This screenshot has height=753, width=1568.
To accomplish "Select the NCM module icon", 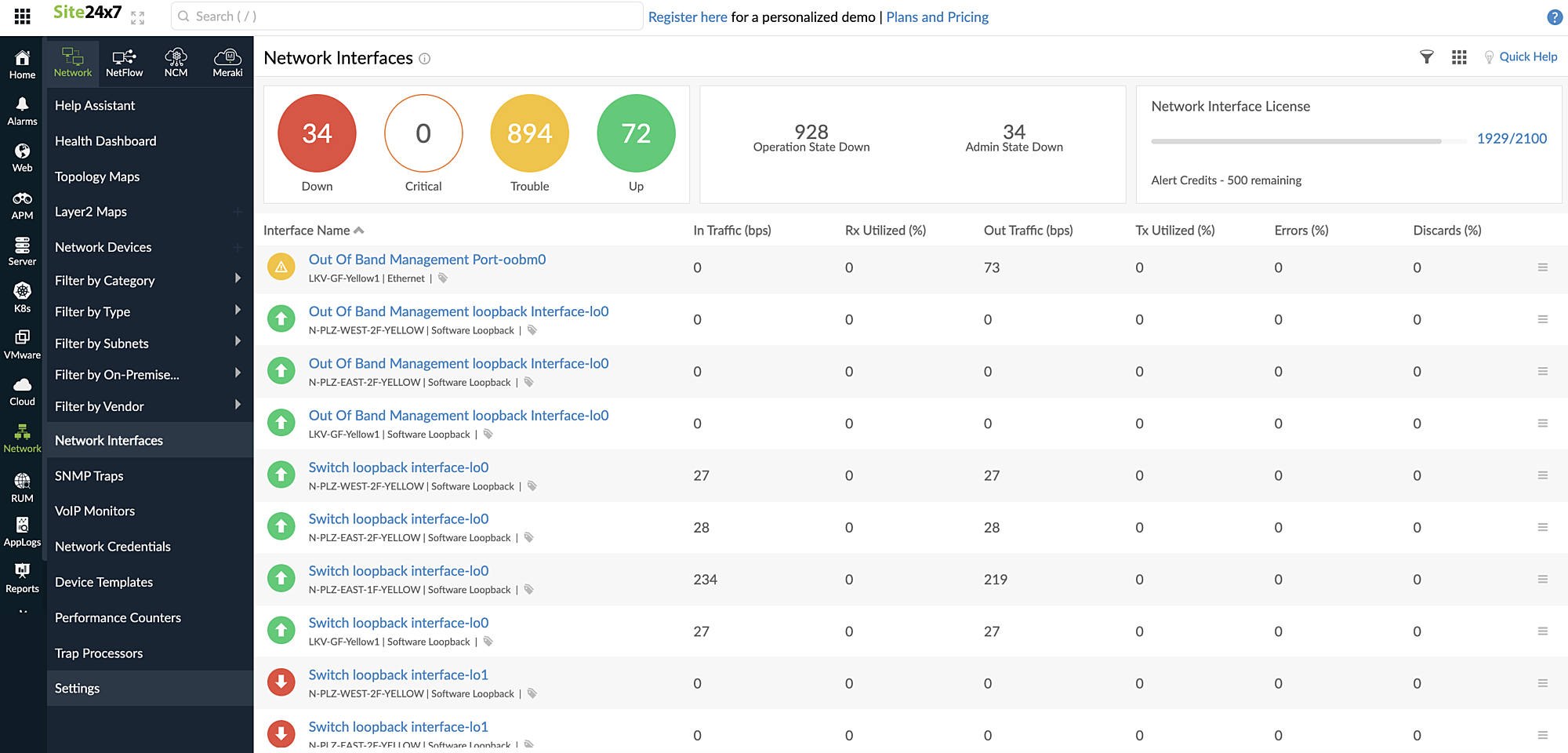I will click(x=176, y=61).
